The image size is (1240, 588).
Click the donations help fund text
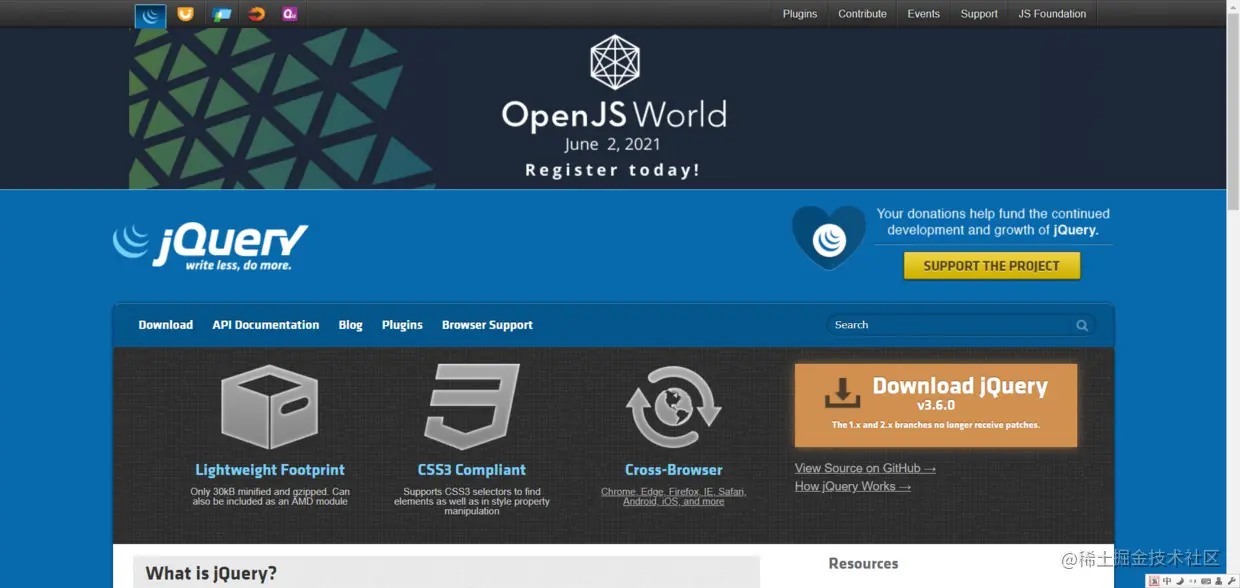993,222
